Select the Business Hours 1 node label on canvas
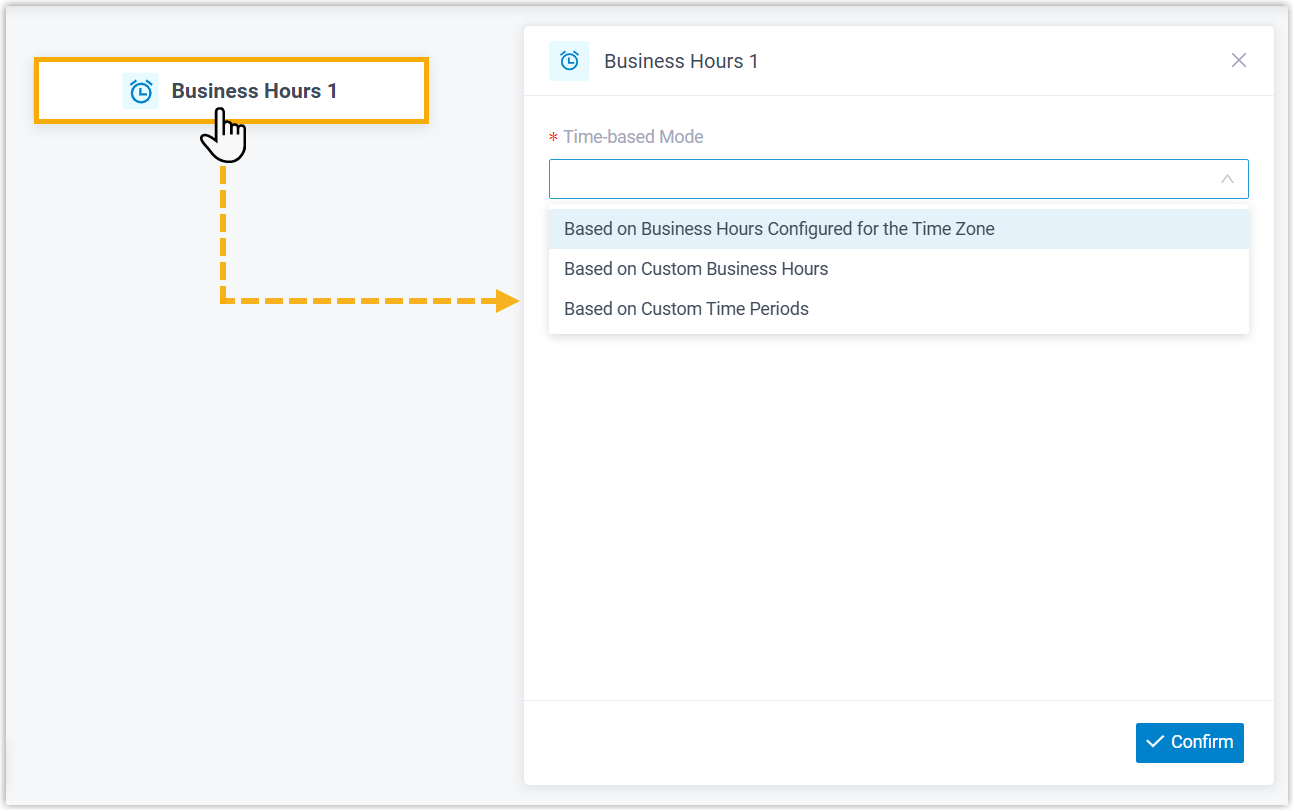The width and height of the screenshot is (1294, 811). (x=254, y=91)
